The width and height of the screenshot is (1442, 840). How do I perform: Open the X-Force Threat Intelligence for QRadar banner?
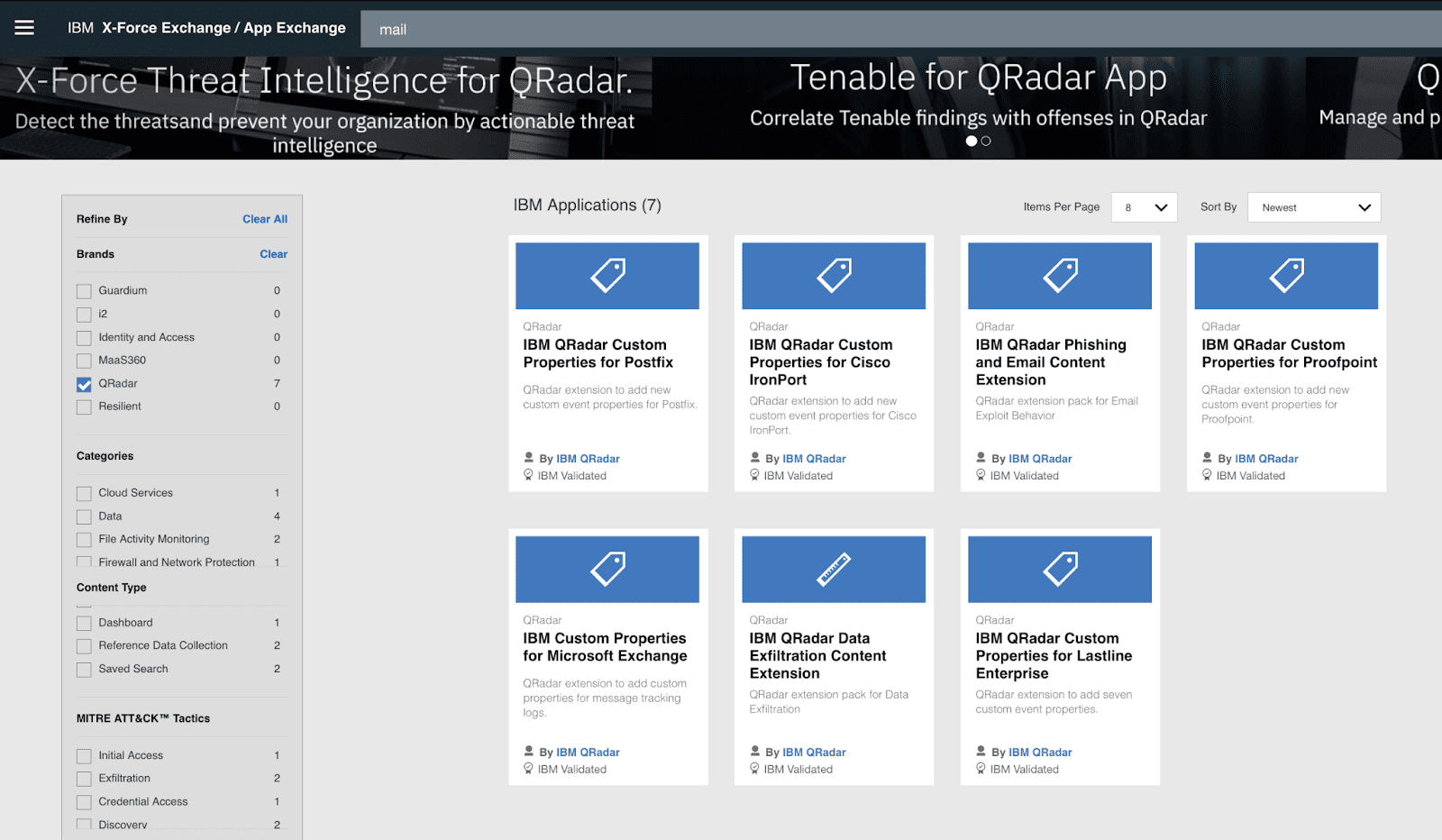324,108
